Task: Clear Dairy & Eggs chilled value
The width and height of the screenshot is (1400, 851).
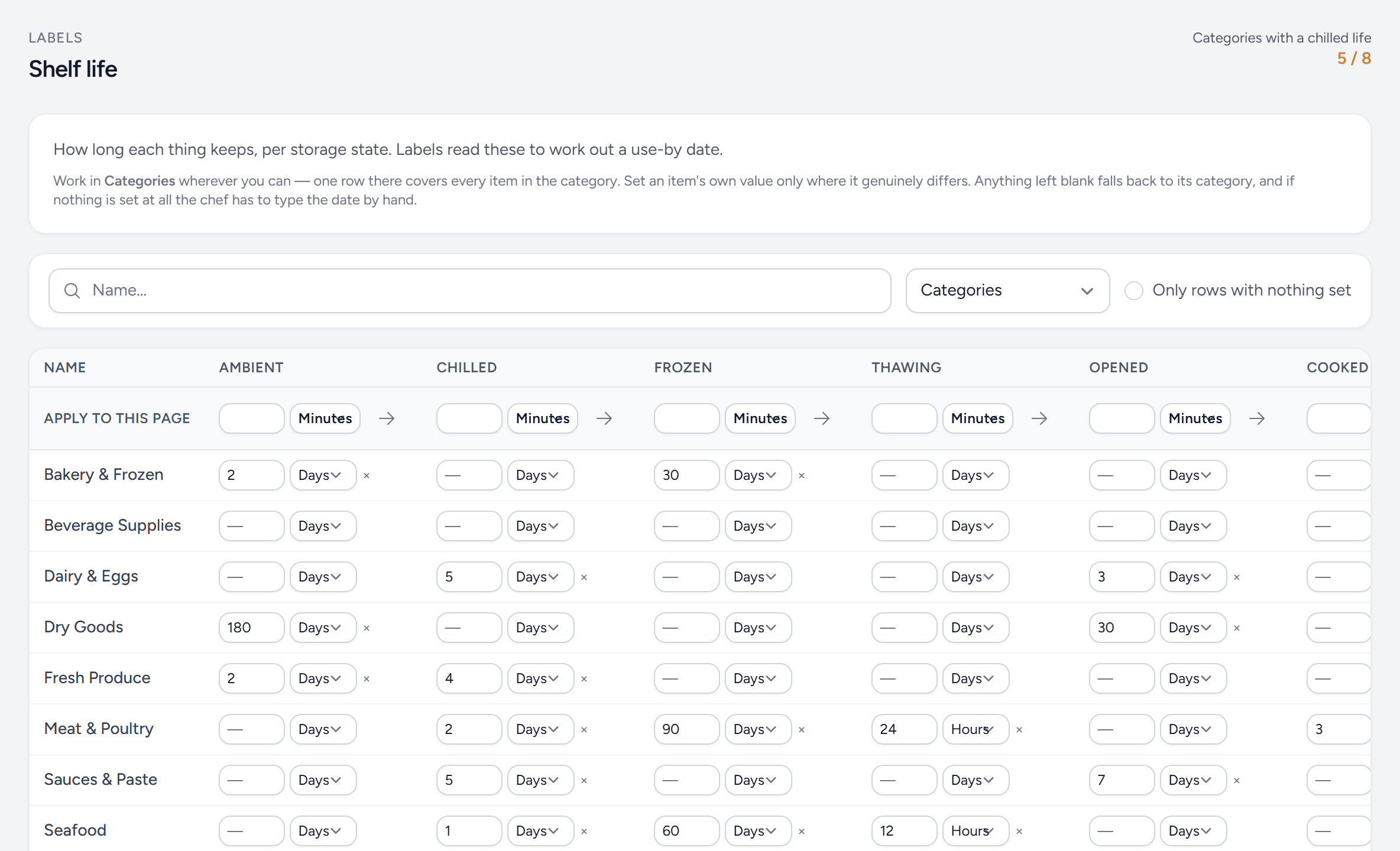Action: pos(584,577)
